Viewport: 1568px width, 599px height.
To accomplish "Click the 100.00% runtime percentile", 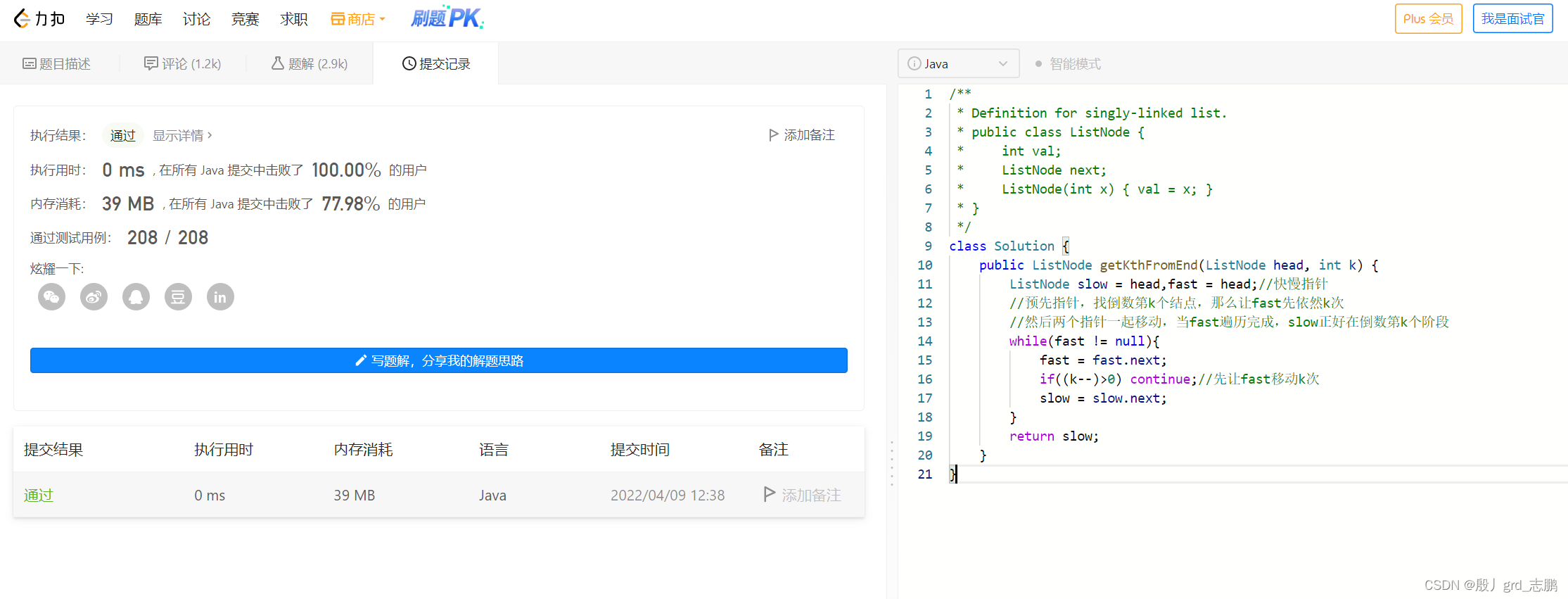I will (x=346, y=170).
